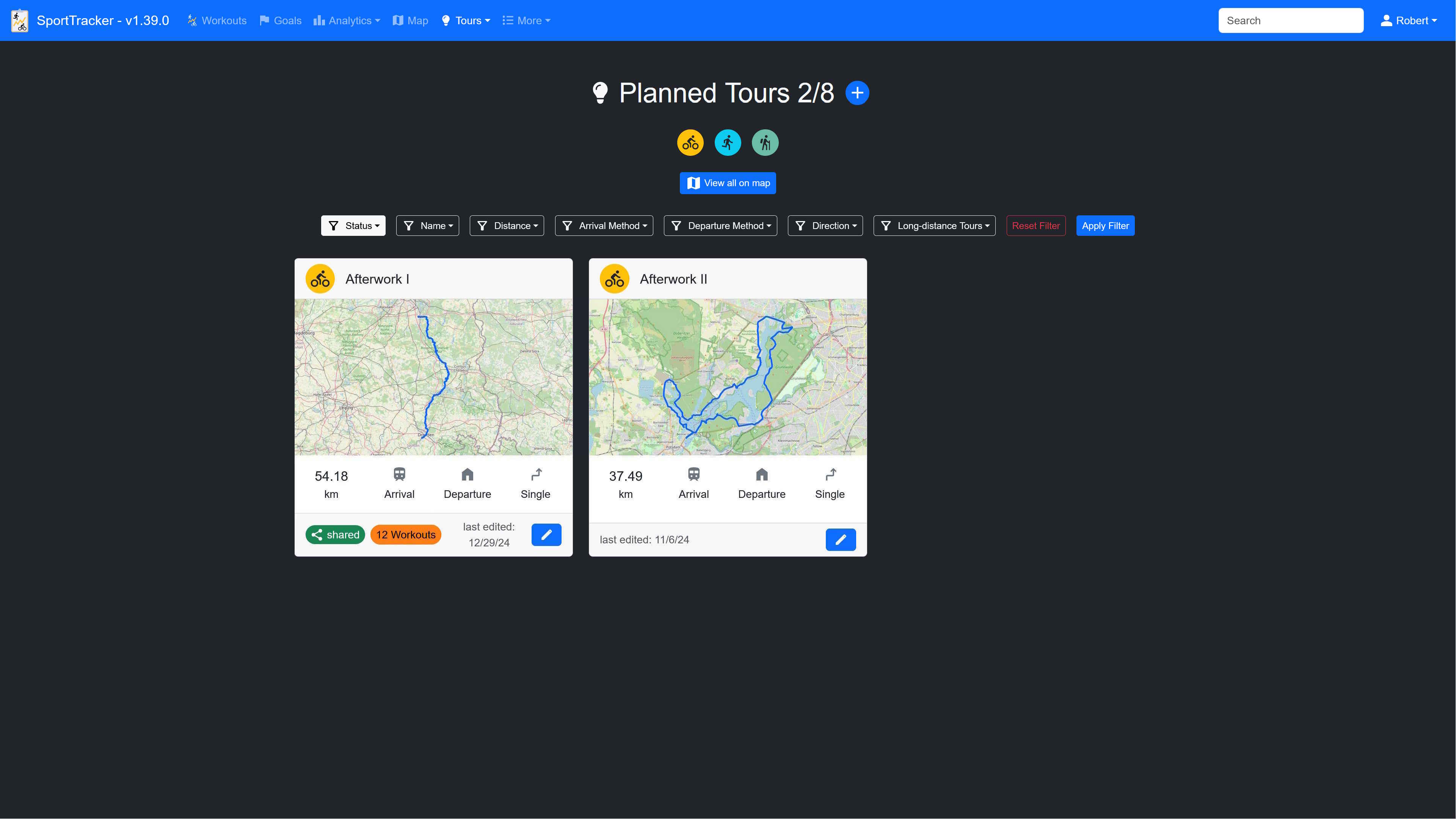
Task: Toggle the hiking sport type filter
Action: [x=765, y=143]
